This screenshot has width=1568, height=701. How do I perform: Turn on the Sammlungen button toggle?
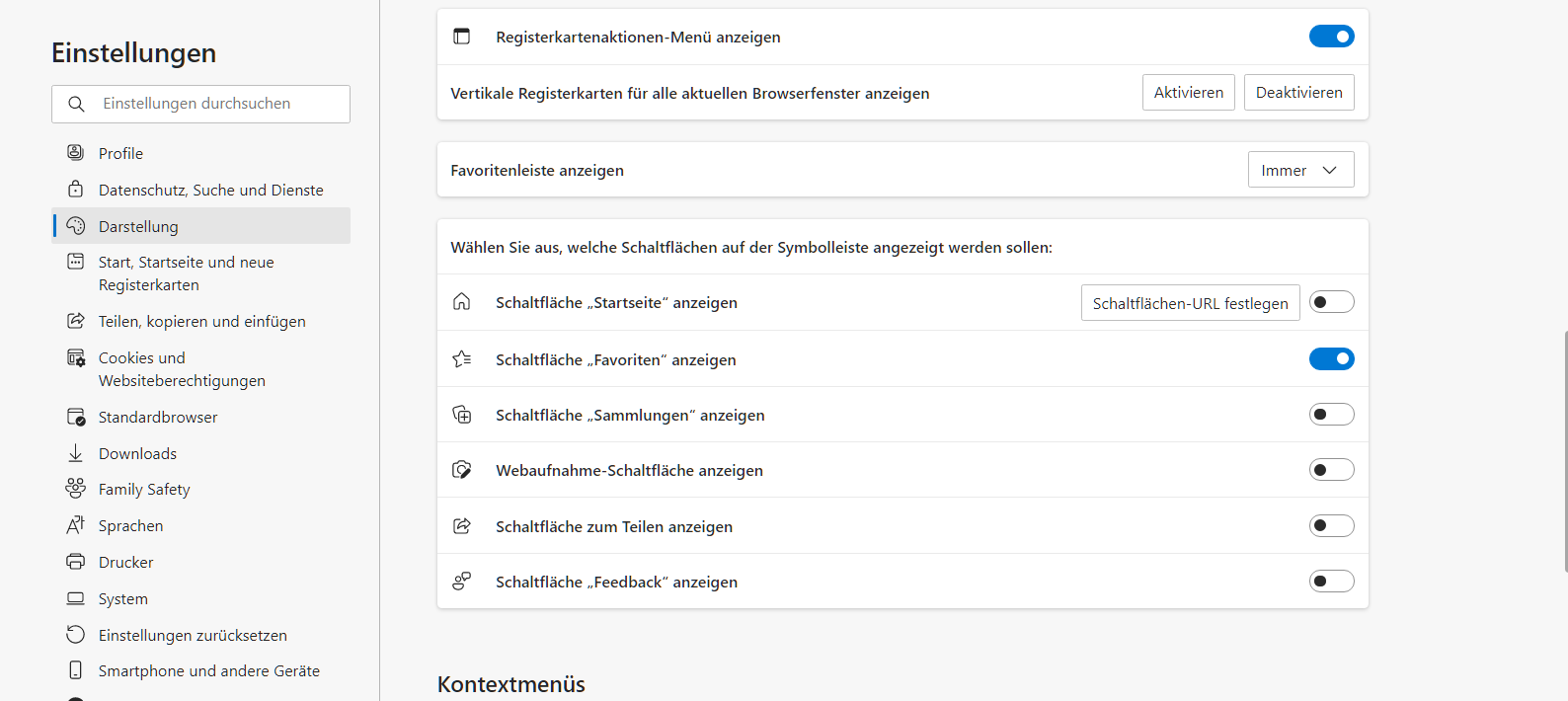click(x=1331, y=415)
